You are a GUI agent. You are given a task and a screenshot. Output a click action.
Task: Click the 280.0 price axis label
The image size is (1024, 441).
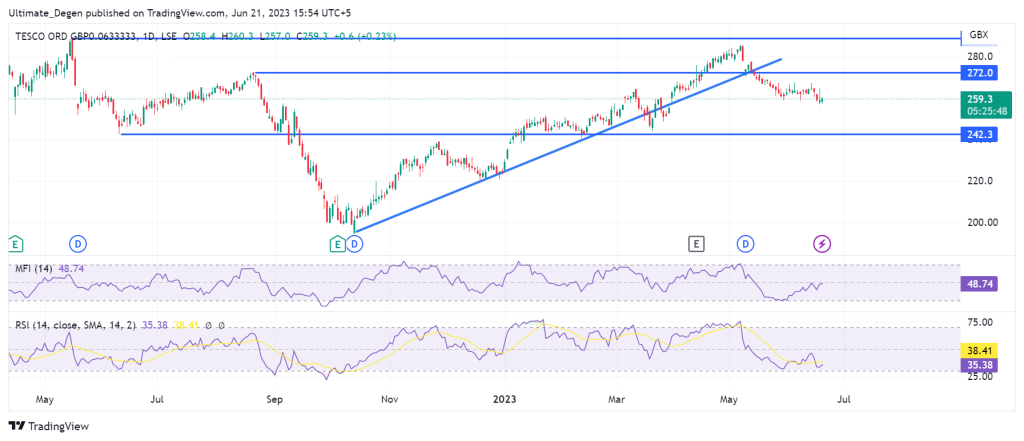pyautogui.click(x=982, y=56)
